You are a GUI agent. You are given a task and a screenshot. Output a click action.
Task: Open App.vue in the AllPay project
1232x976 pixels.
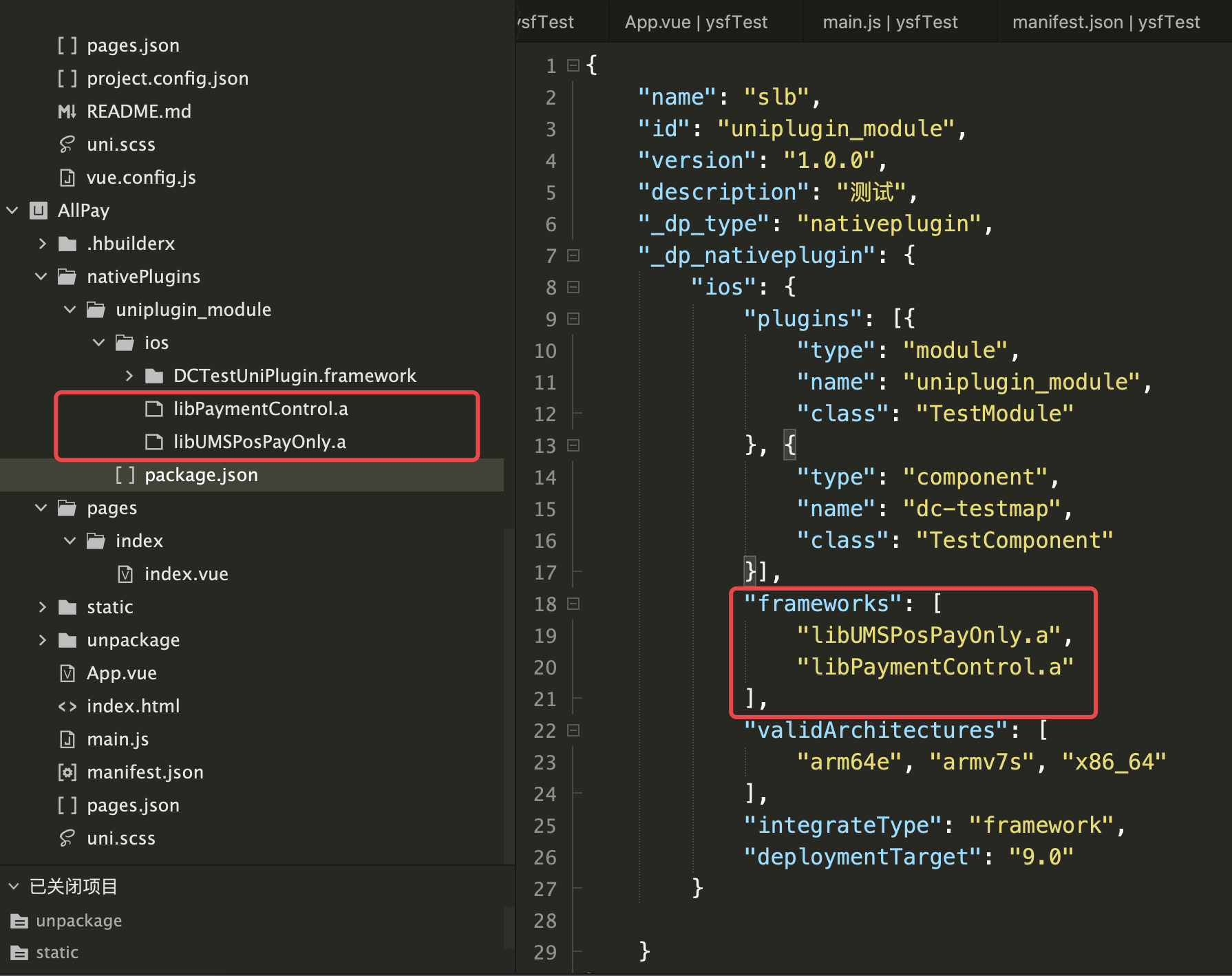tap(121, 673)
